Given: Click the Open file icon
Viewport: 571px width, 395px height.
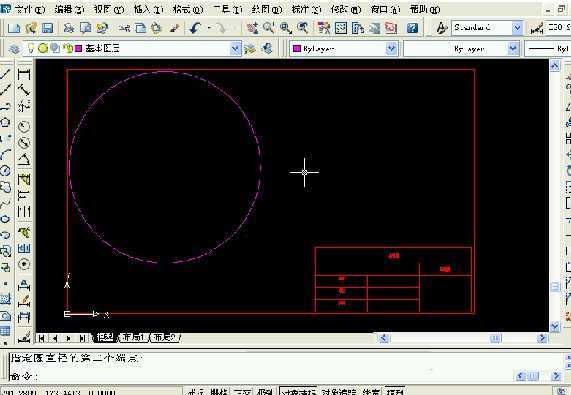Looking at the screenshot, I should 31,28.
